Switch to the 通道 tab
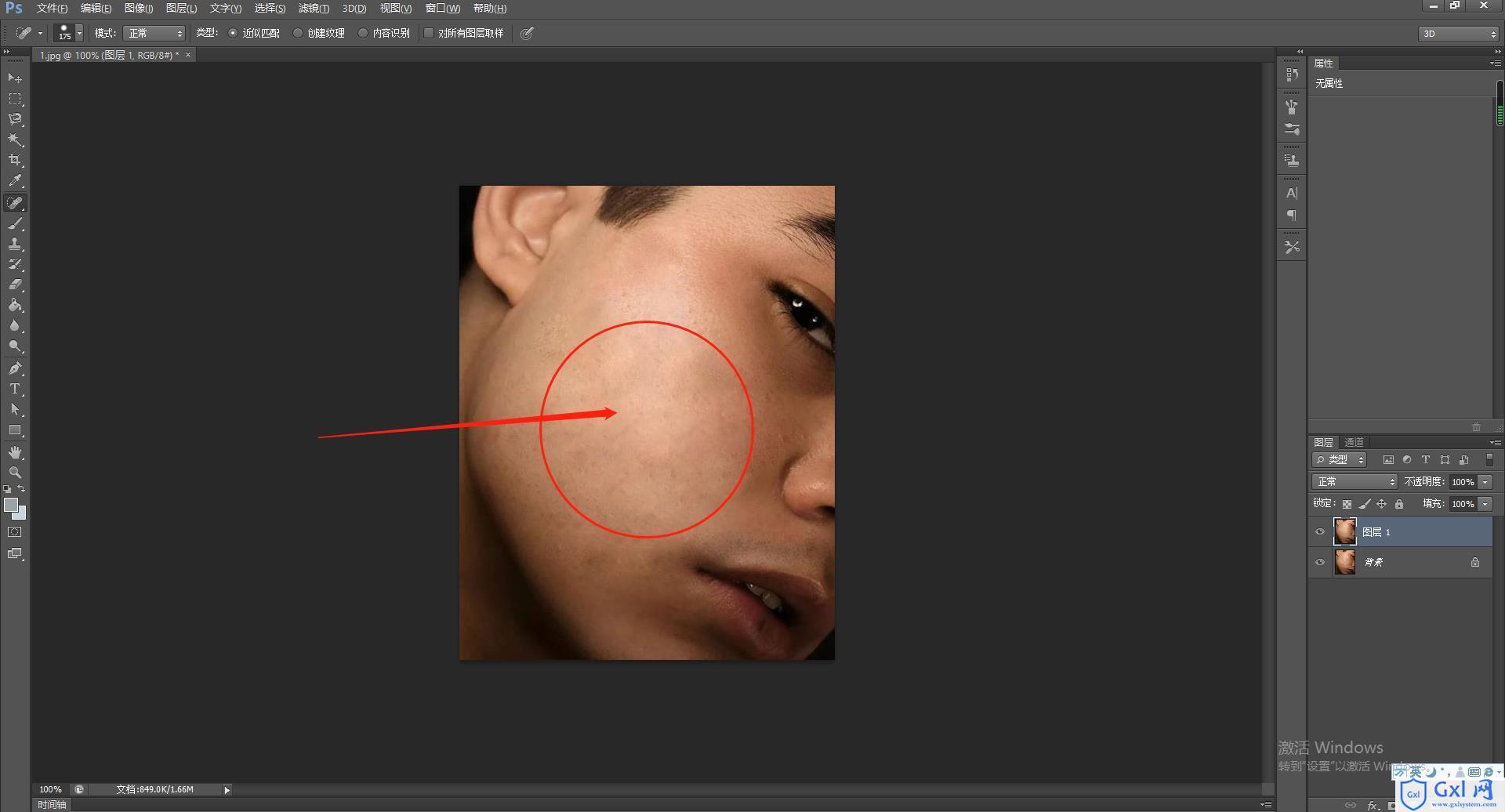Screen dimensions: 1505x812 click(1354, 442)
